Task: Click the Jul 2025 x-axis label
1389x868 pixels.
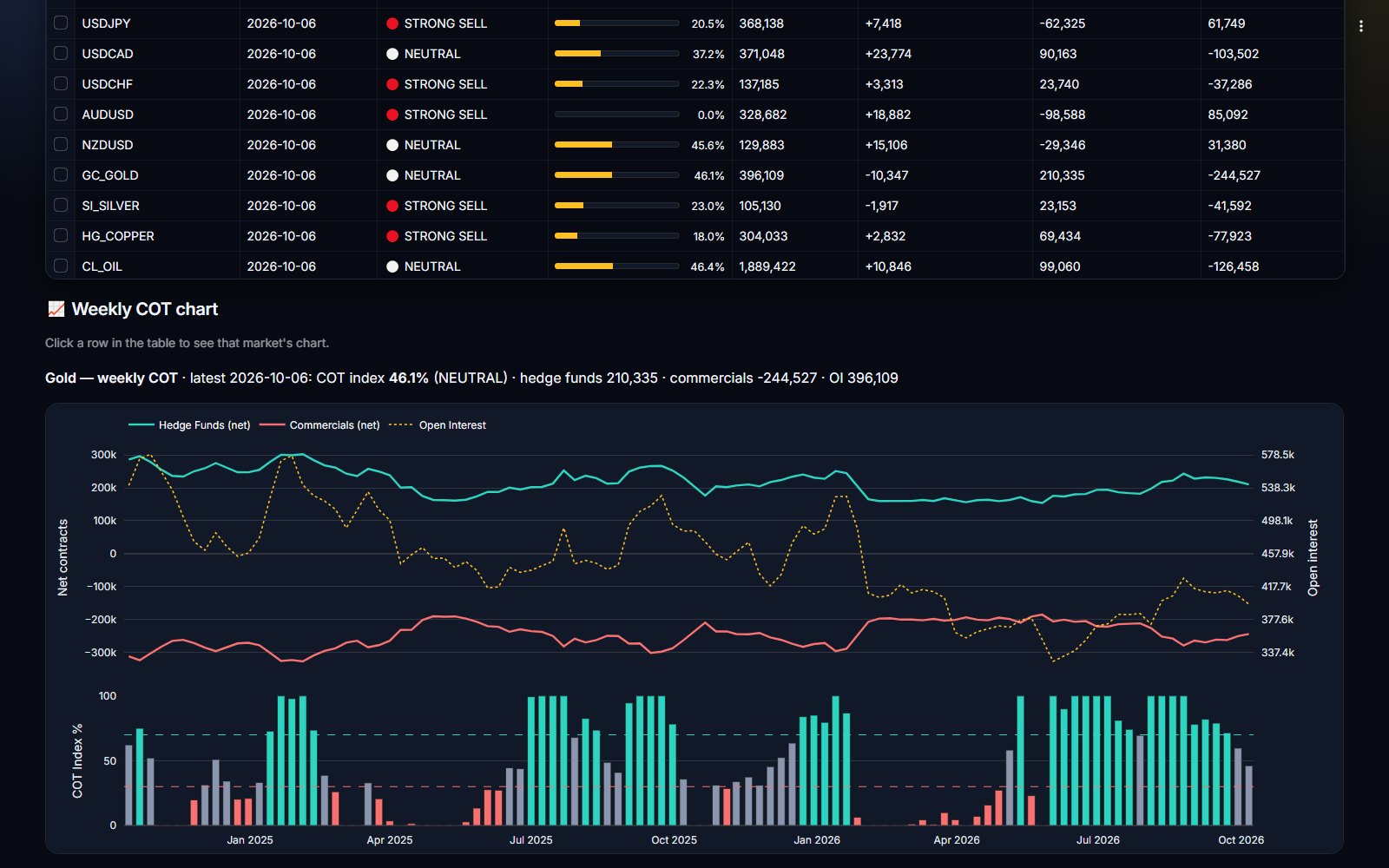Action: tap(530, 840)
